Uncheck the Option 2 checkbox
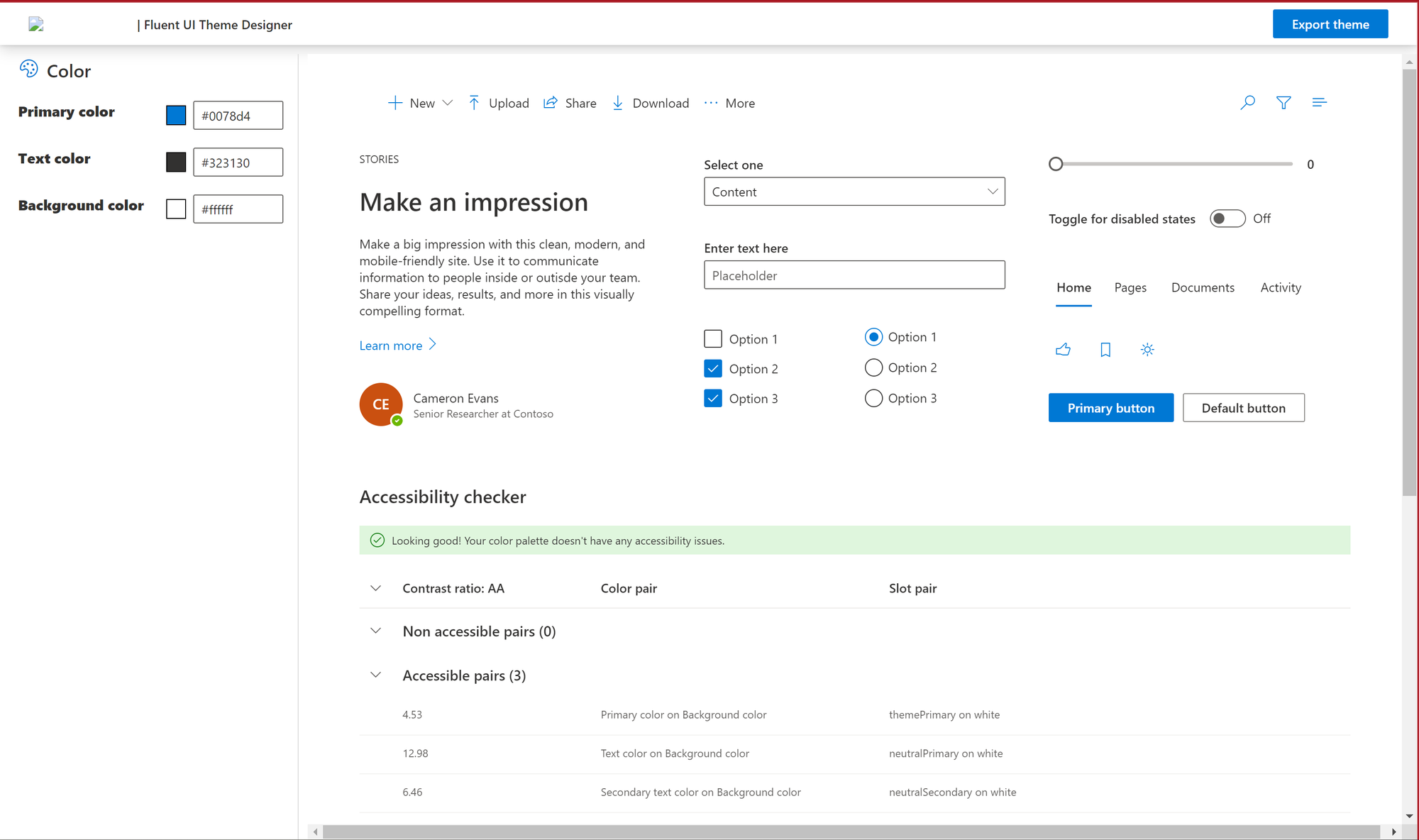This screenshot has width=1419, height=840. (713, 368)
